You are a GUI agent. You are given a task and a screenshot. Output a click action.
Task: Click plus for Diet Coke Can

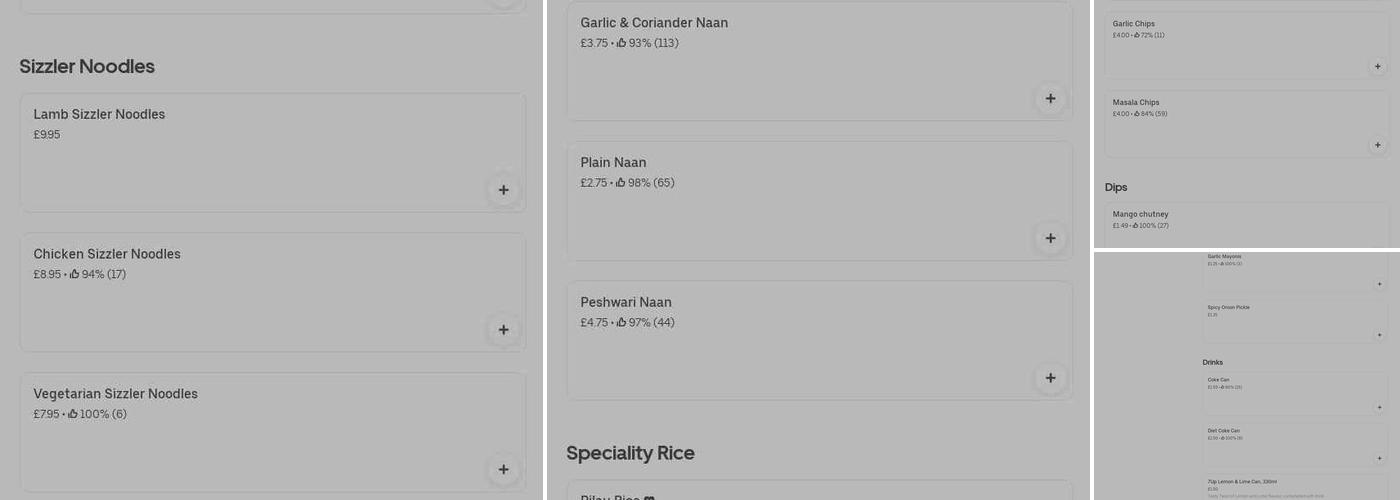(x=1380, y=458)
